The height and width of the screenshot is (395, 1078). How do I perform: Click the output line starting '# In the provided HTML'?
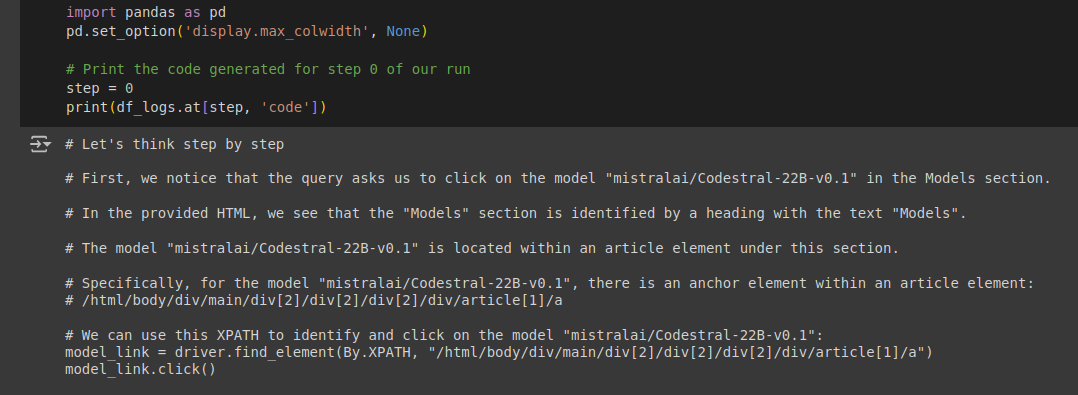(516, 214)
